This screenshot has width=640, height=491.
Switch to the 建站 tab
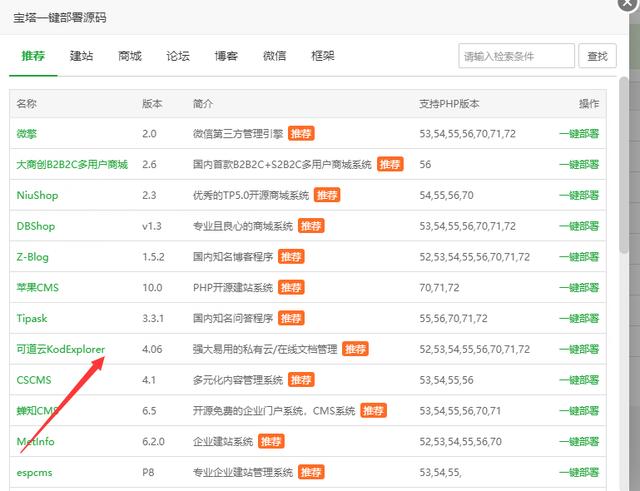click(81, 56)
